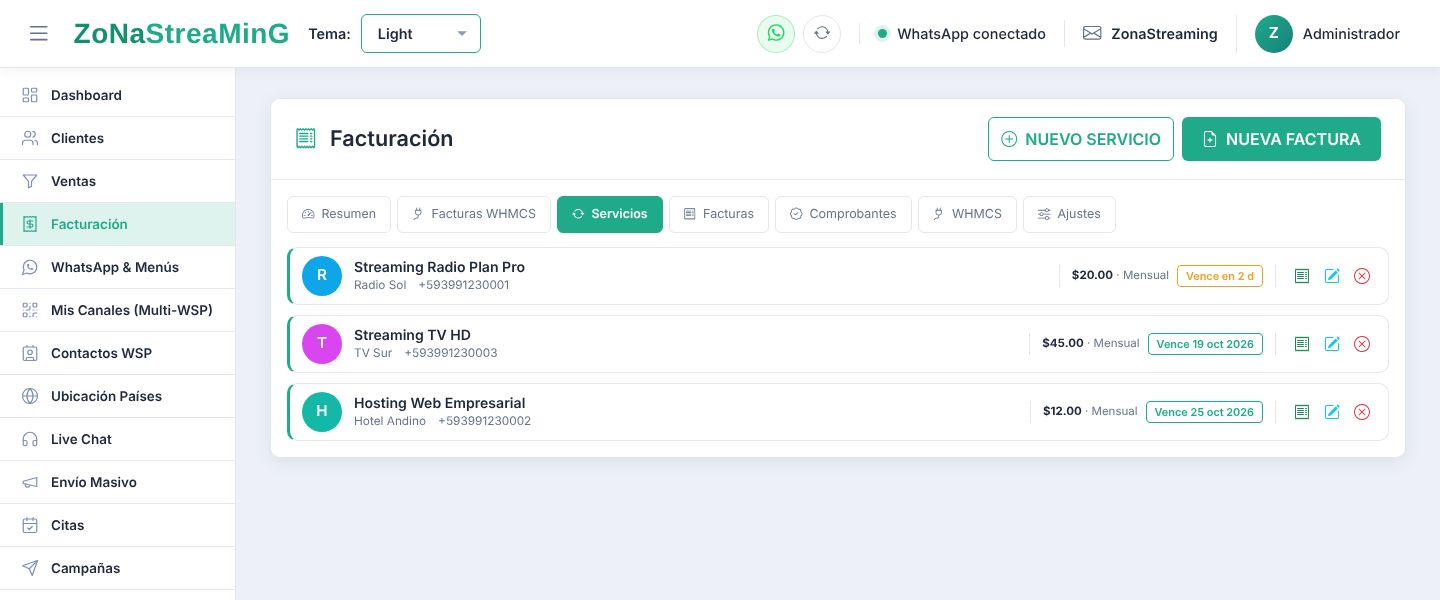The image size is (1440, 600).
Task: Click the Z administrator avatar
Action: tap(1274, 33)
